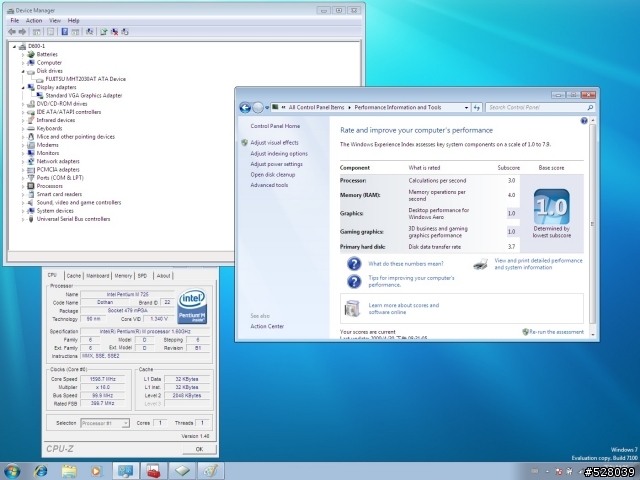Switch to the Mainboard tab in CPU-Z

pos(98,276)
